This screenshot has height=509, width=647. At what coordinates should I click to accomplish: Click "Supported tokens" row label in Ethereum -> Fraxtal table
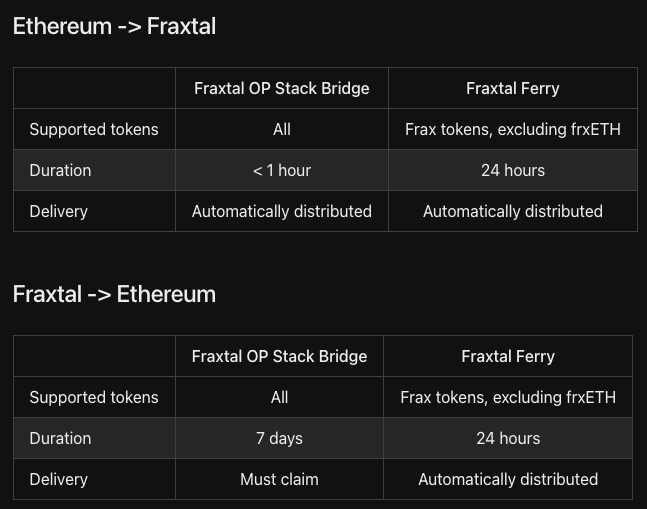click(94, 130)
